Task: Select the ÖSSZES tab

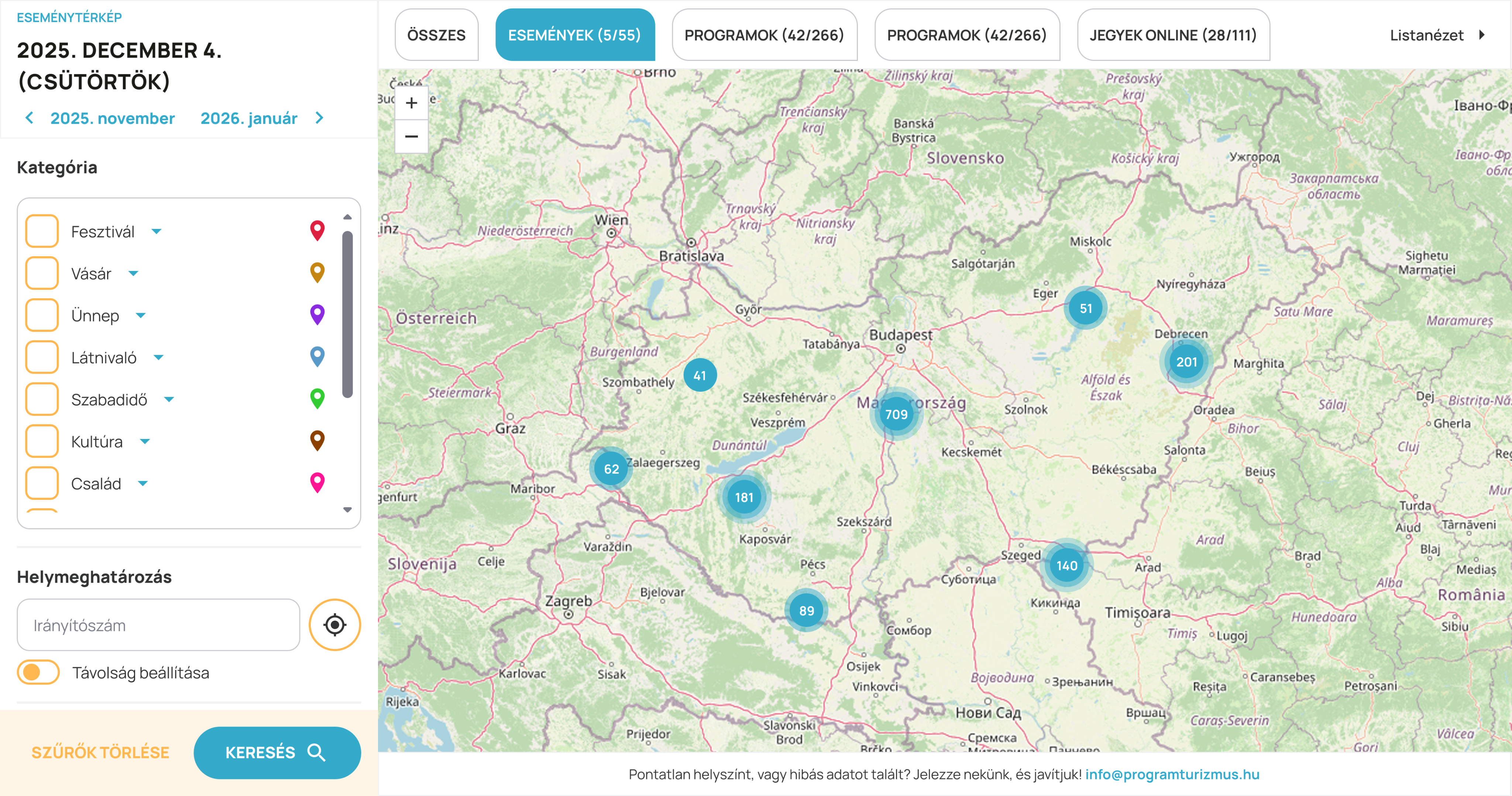Action: (437, 35)
